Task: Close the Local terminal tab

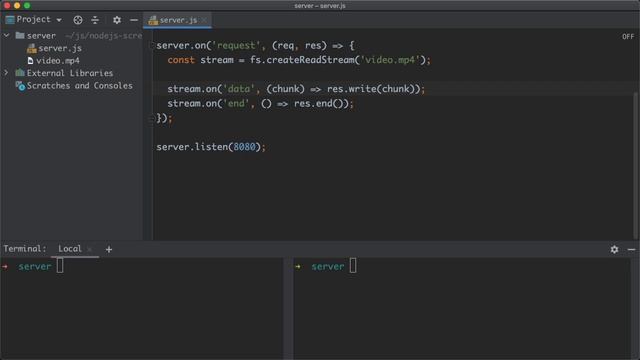Action: tap(89, 249)
